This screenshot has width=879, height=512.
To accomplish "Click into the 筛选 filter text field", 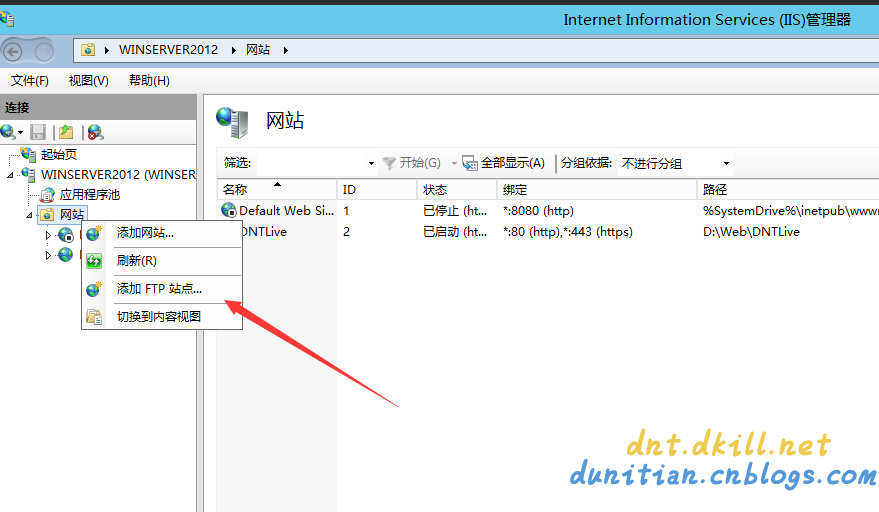I will point(311,163).
